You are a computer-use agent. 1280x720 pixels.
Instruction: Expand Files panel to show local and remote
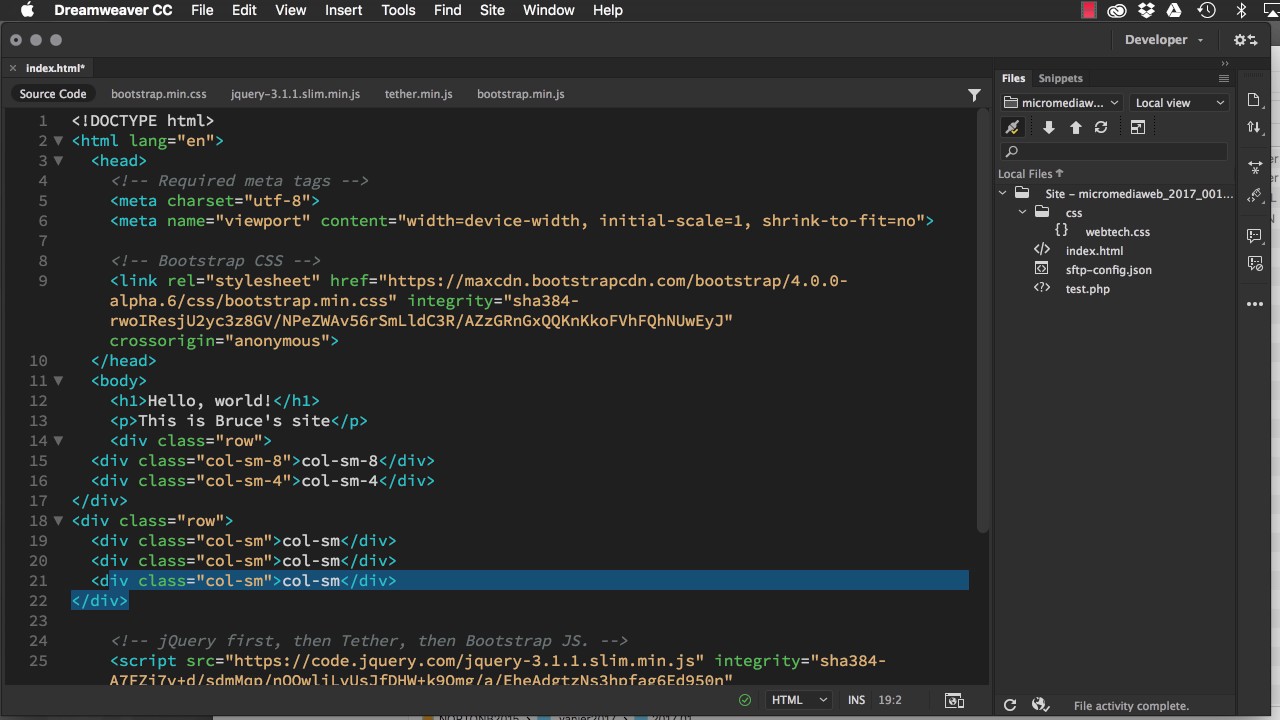click(1137, 127)
